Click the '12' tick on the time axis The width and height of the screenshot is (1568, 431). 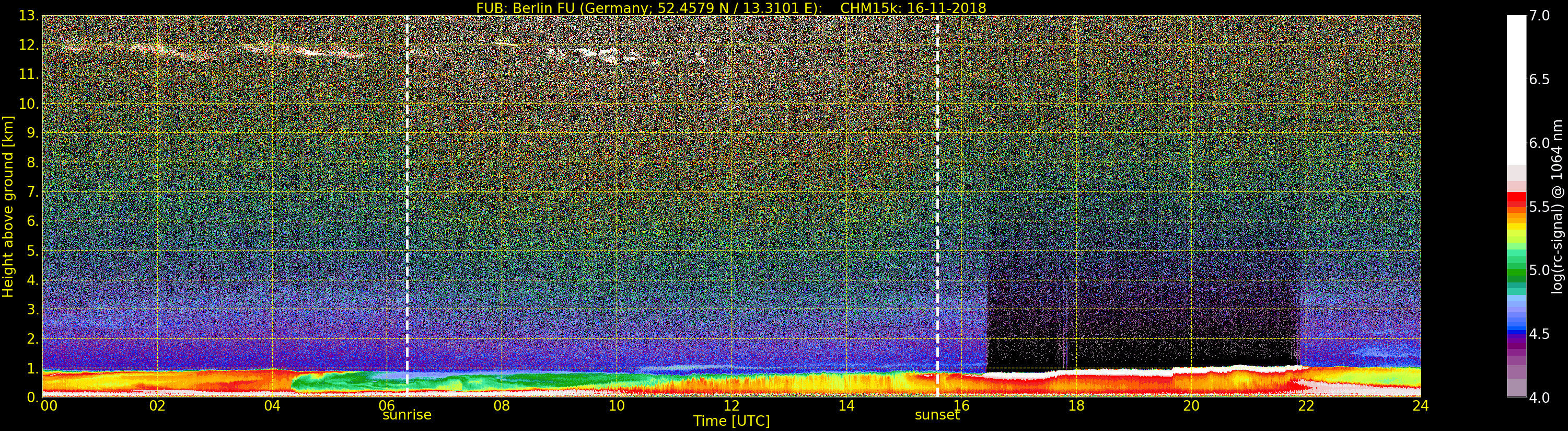(x=731, y=406)
